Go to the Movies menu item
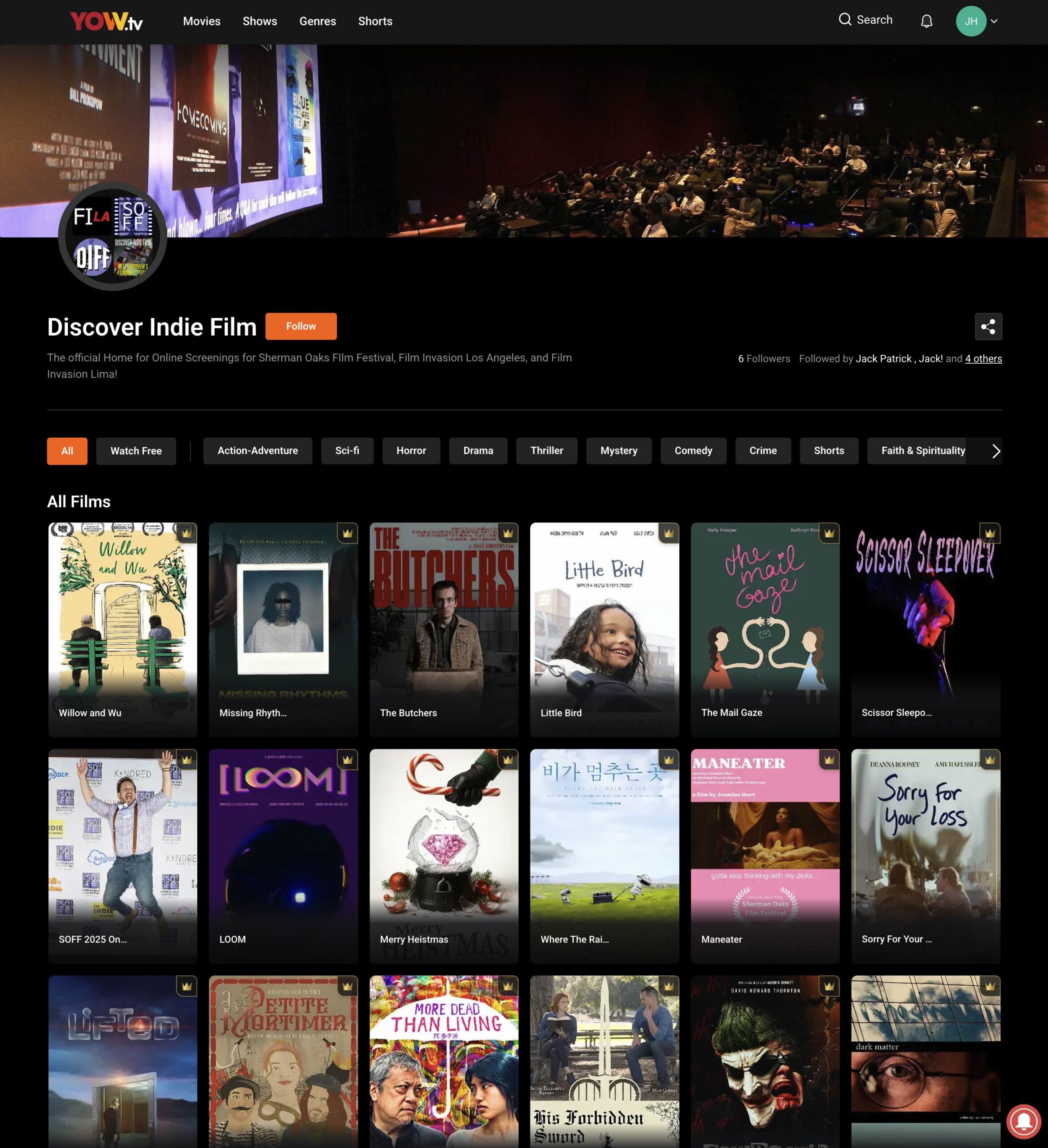The height and width of the screenshot is (1148, 1048). (x=202, y=22)
